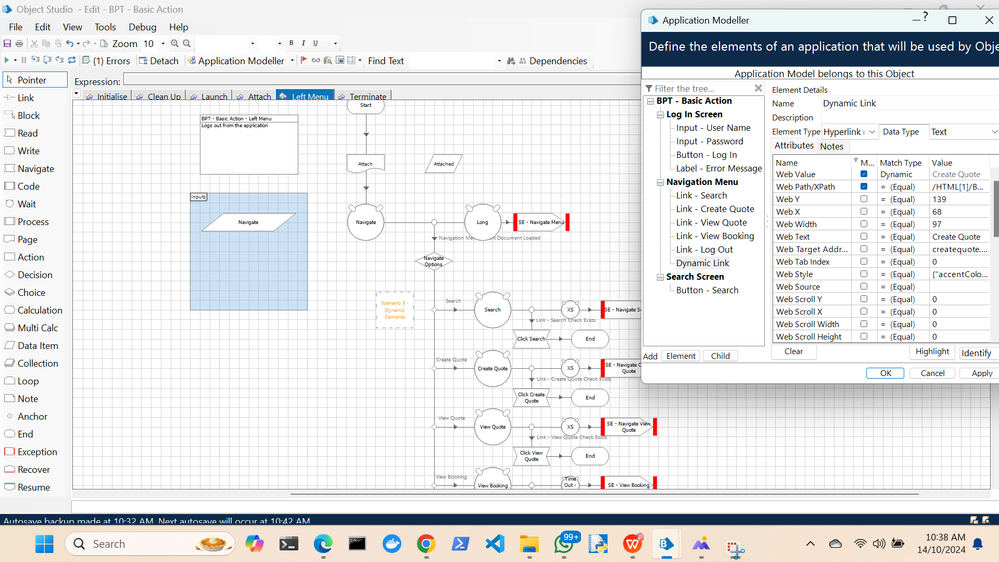
Task: Click the Highlight button
Action: click(932, 352)
